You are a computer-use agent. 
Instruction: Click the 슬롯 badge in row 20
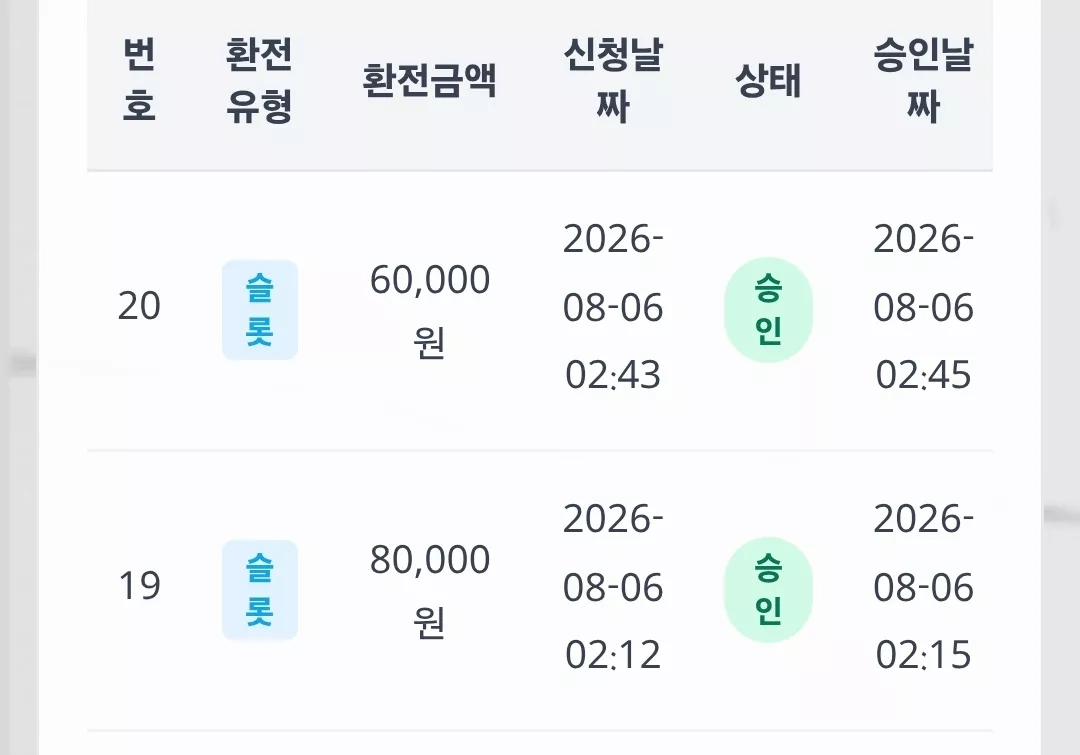[260, 310]
